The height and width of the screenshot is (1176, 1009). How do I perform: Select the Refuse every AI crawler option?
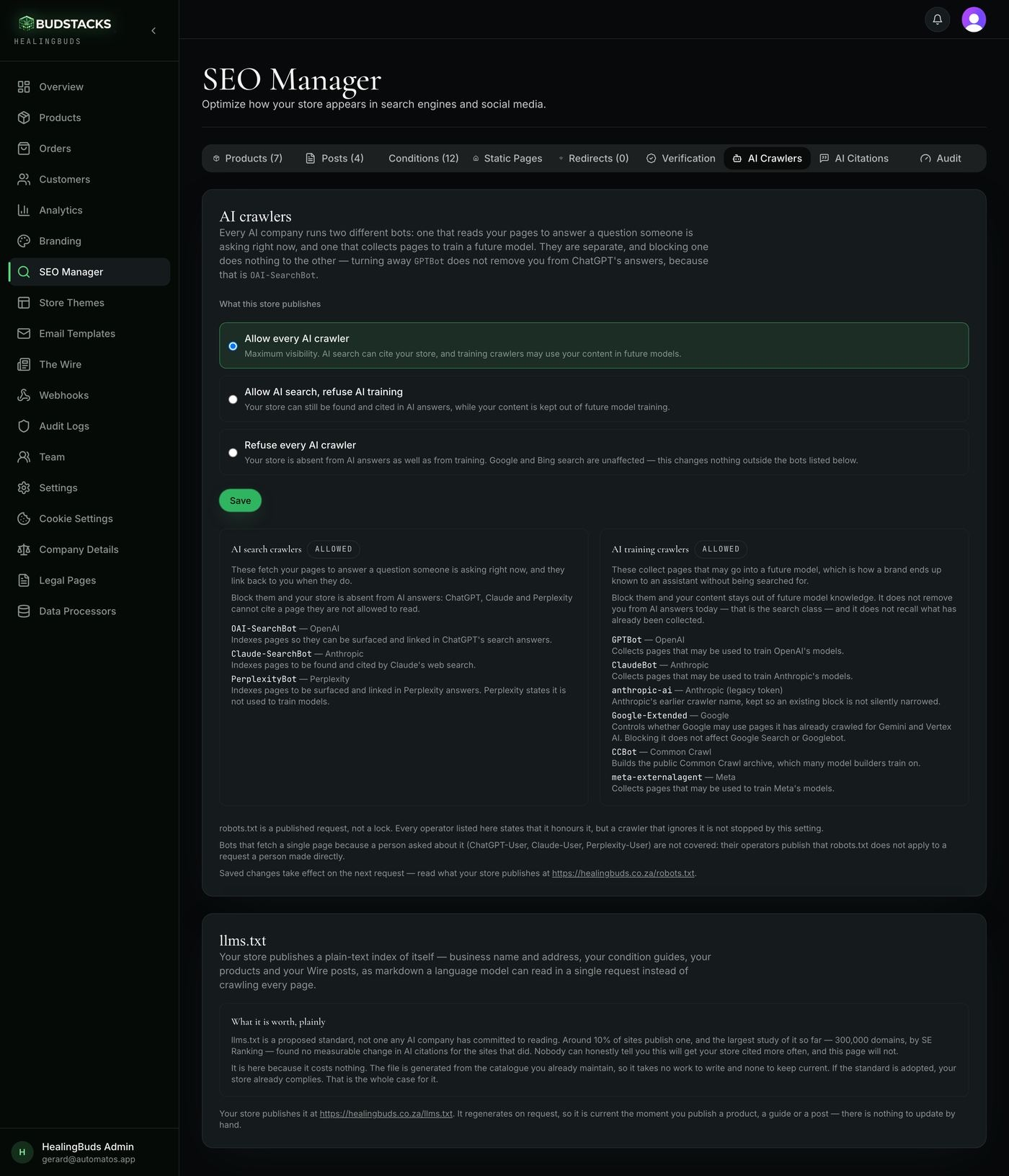(594, 452)
